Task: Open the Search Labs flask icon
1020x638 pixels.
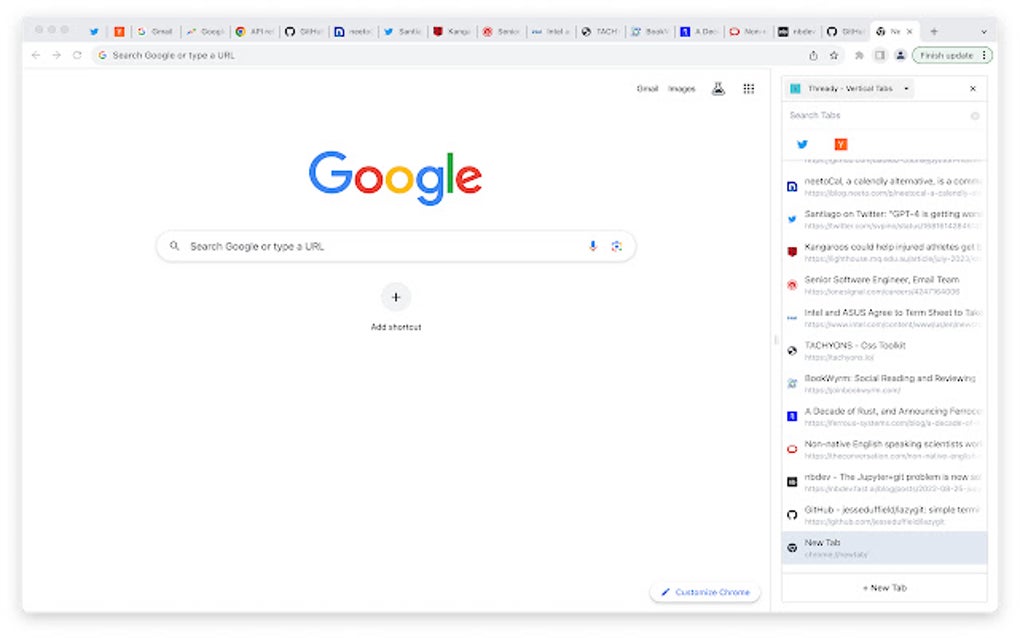Action: [x=718, y=88]
